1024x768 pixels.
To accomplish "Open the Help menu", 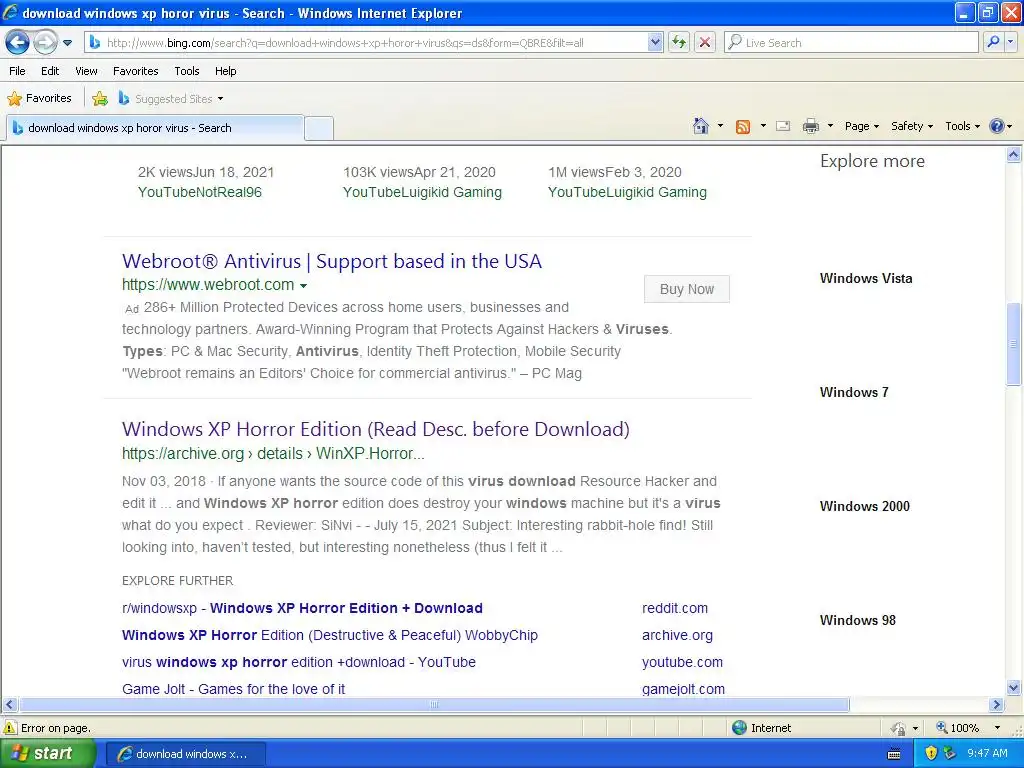I will pos(225,71).
